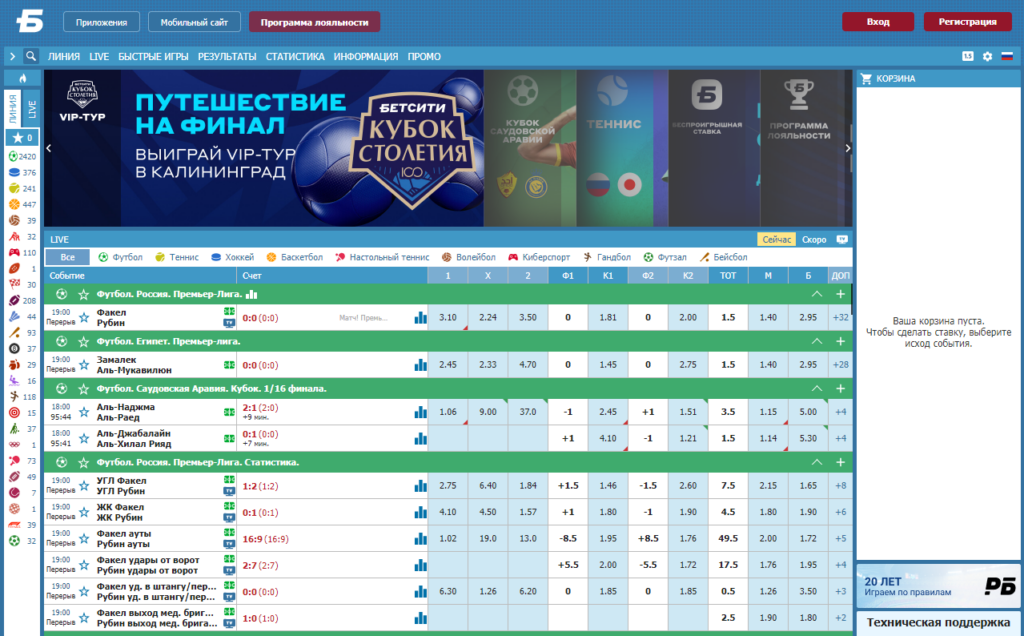This screenshot has width=1024, height=636.
Task: Switch to Скоро upcoming filter
Action: pos(814,240)
